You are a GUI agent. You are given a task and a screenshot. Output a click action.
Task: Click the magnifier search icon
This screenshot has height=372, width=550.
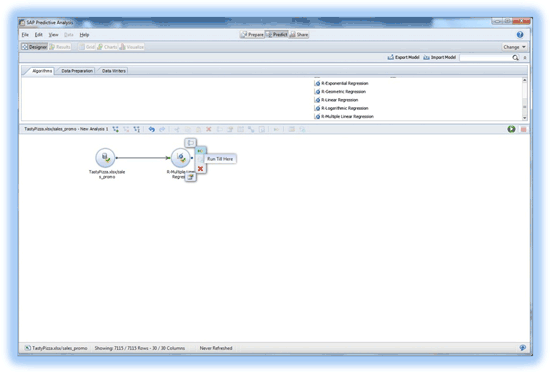[x=515, y=58]
